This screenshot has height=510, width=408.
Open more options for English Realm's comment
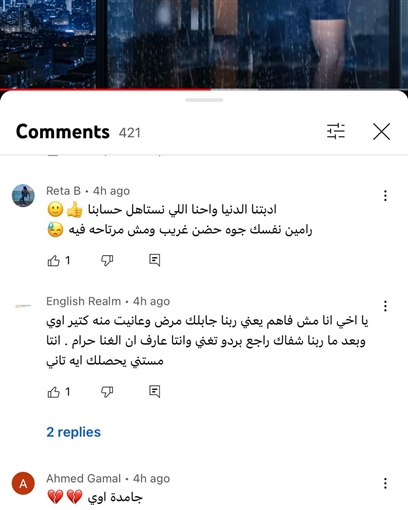(x=385, y=306)
